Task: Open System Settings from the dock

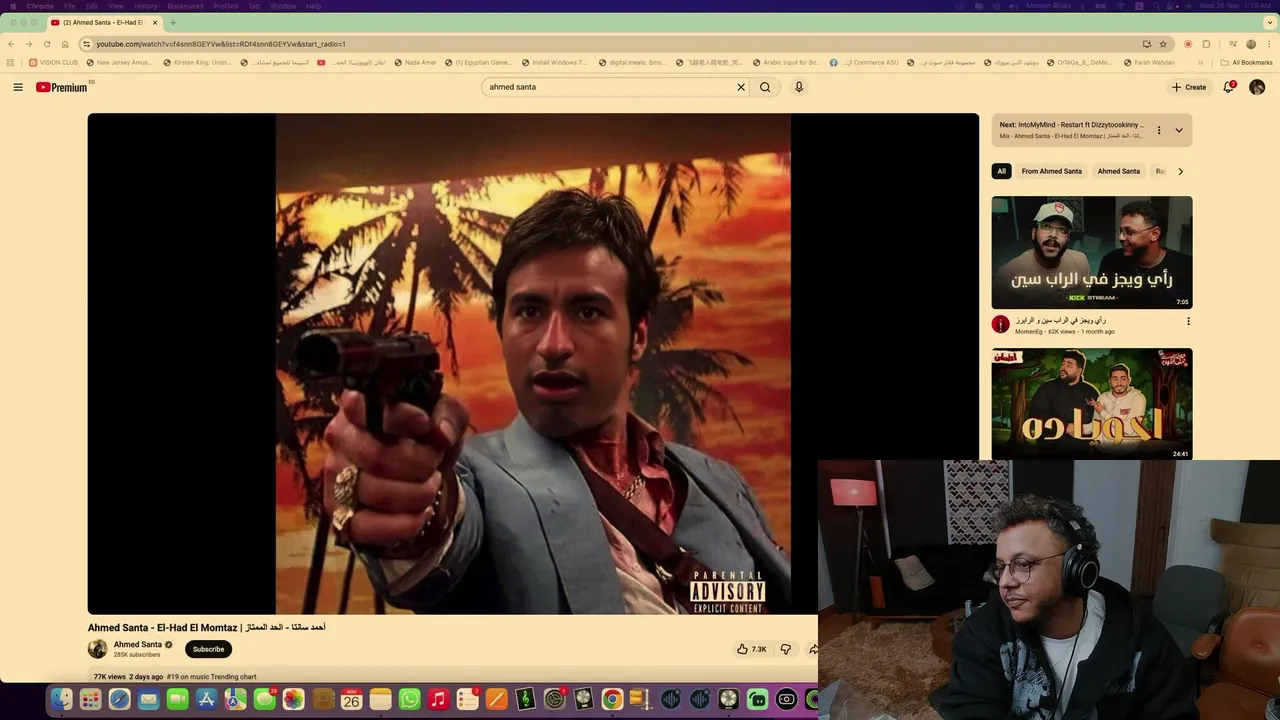Action: tap(555, 700)
